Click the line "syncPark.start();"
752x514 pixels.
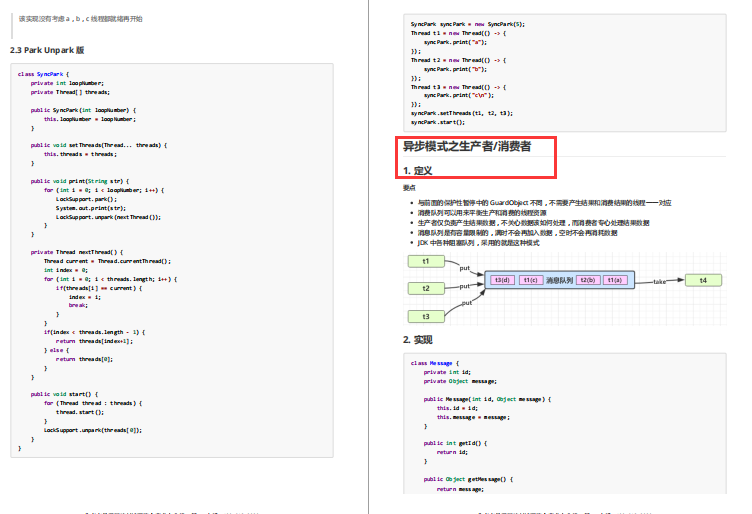point(438,122)
